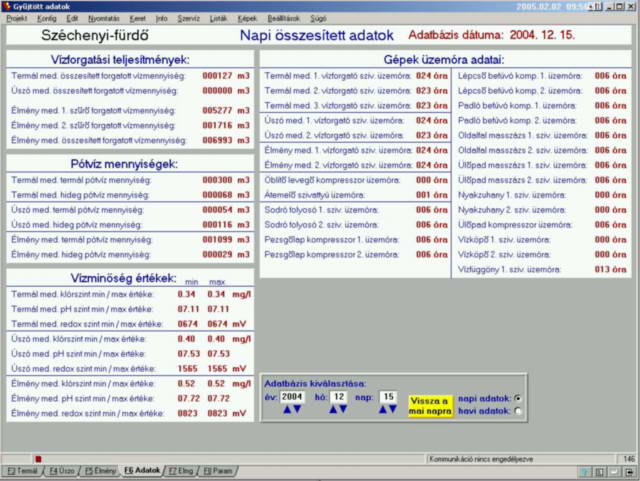Click the database date 2004. 12. 15.
Screen dimensions: 640x481
[x=542, y=35]
